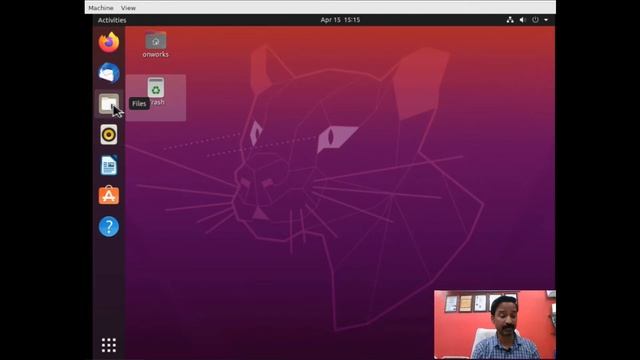The image size is (640, 360).
Task: Open Thunderbird Mail in the dock
Action: click(x=109, y=73)
